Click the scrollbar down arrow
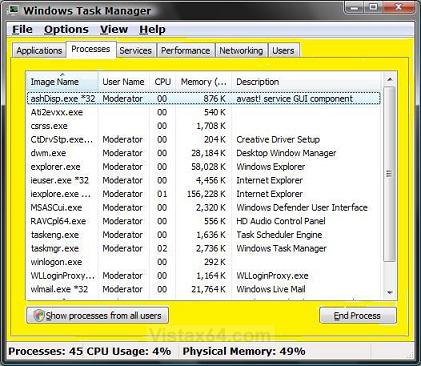Screen dimensions: 421x366 (x=389, y=293)
